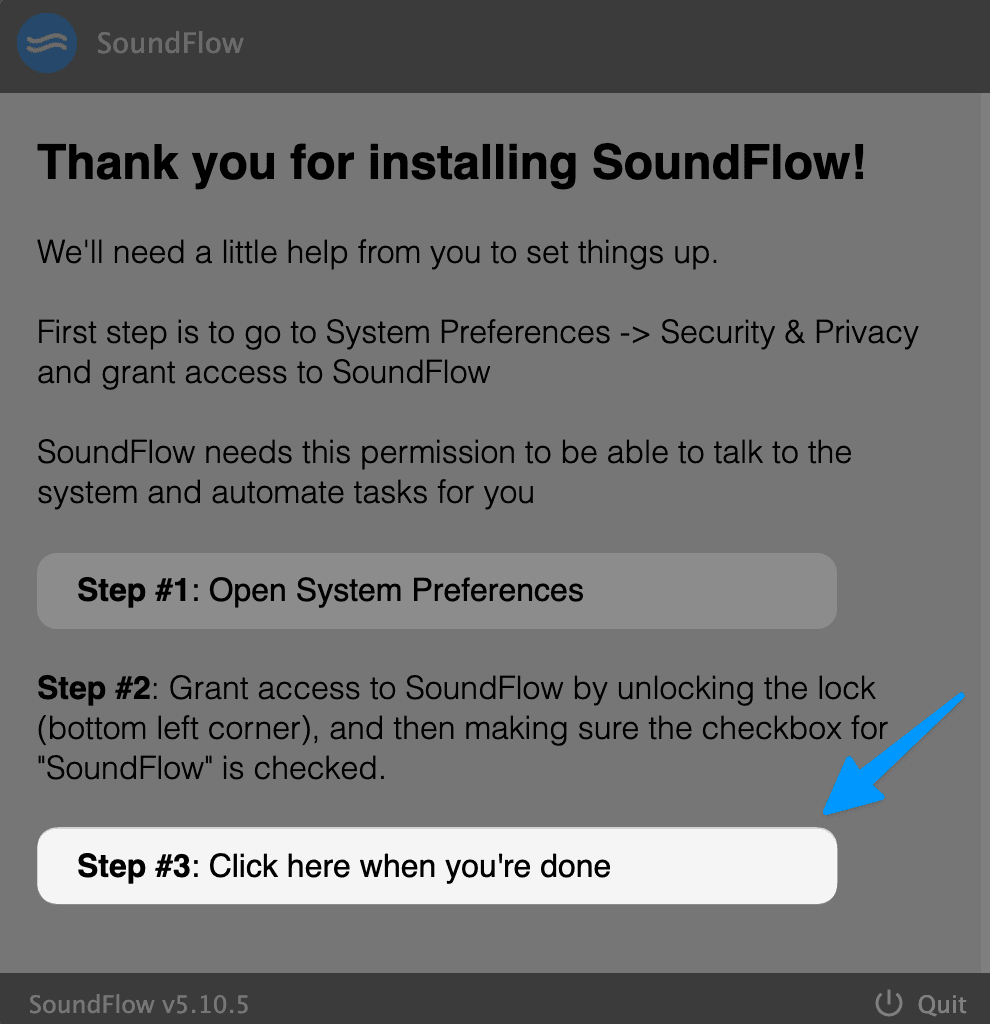Click Step #3 when you're done
990x1024 pixels.
point(436,866)
